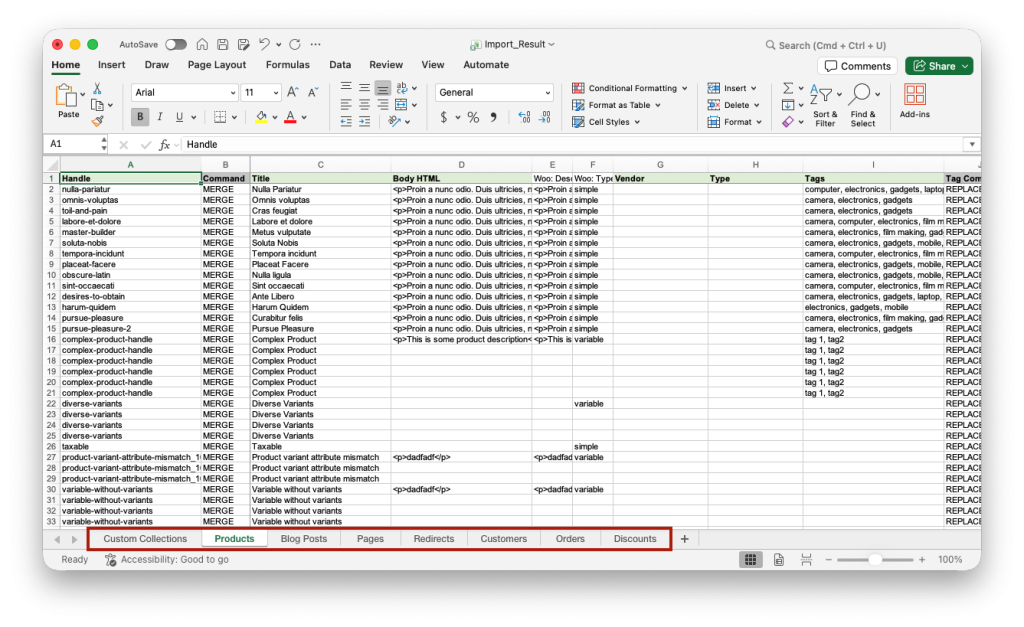Switch to Normal view in status bar
This screenshot has width=1024, height=627.
pos(750,560)
